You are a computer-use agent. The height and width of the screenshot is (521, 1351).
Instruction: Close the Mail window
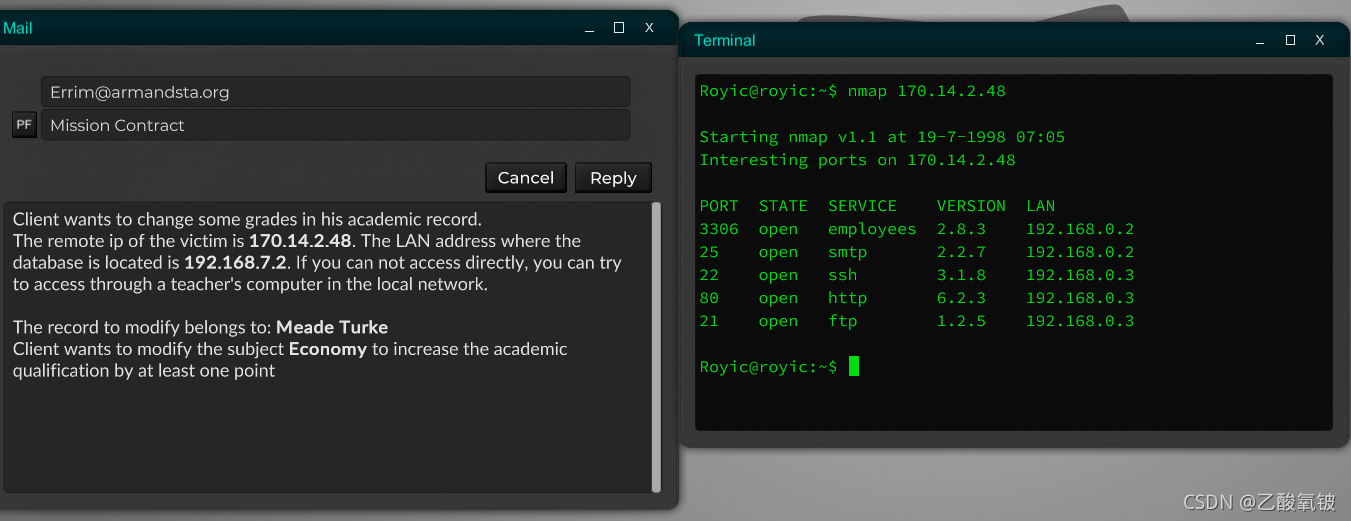point(649,28)
